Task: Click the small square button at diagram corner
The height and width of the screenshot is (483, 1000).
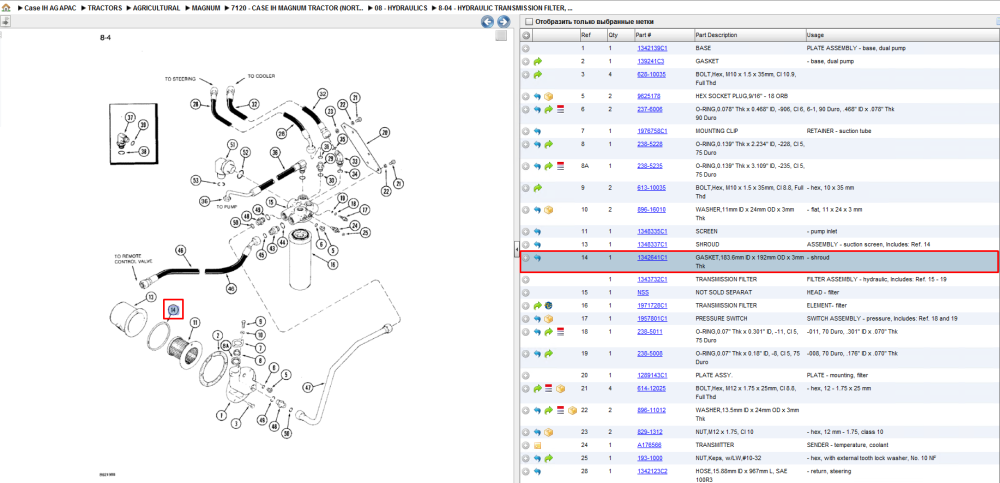Action: [501, 36]
